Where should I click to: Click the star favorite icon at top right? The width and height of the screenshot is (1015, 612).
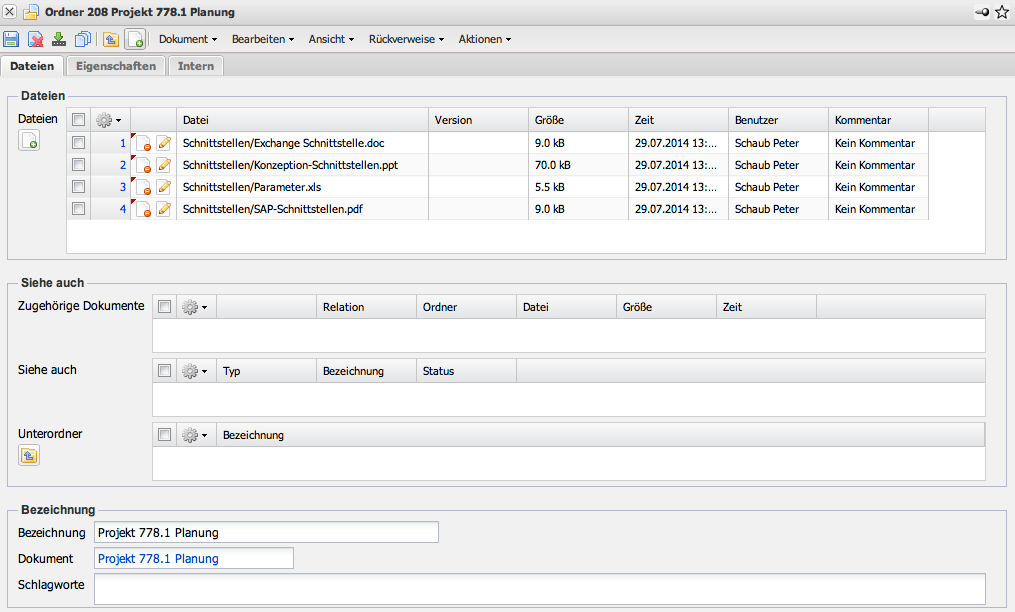1002,12
